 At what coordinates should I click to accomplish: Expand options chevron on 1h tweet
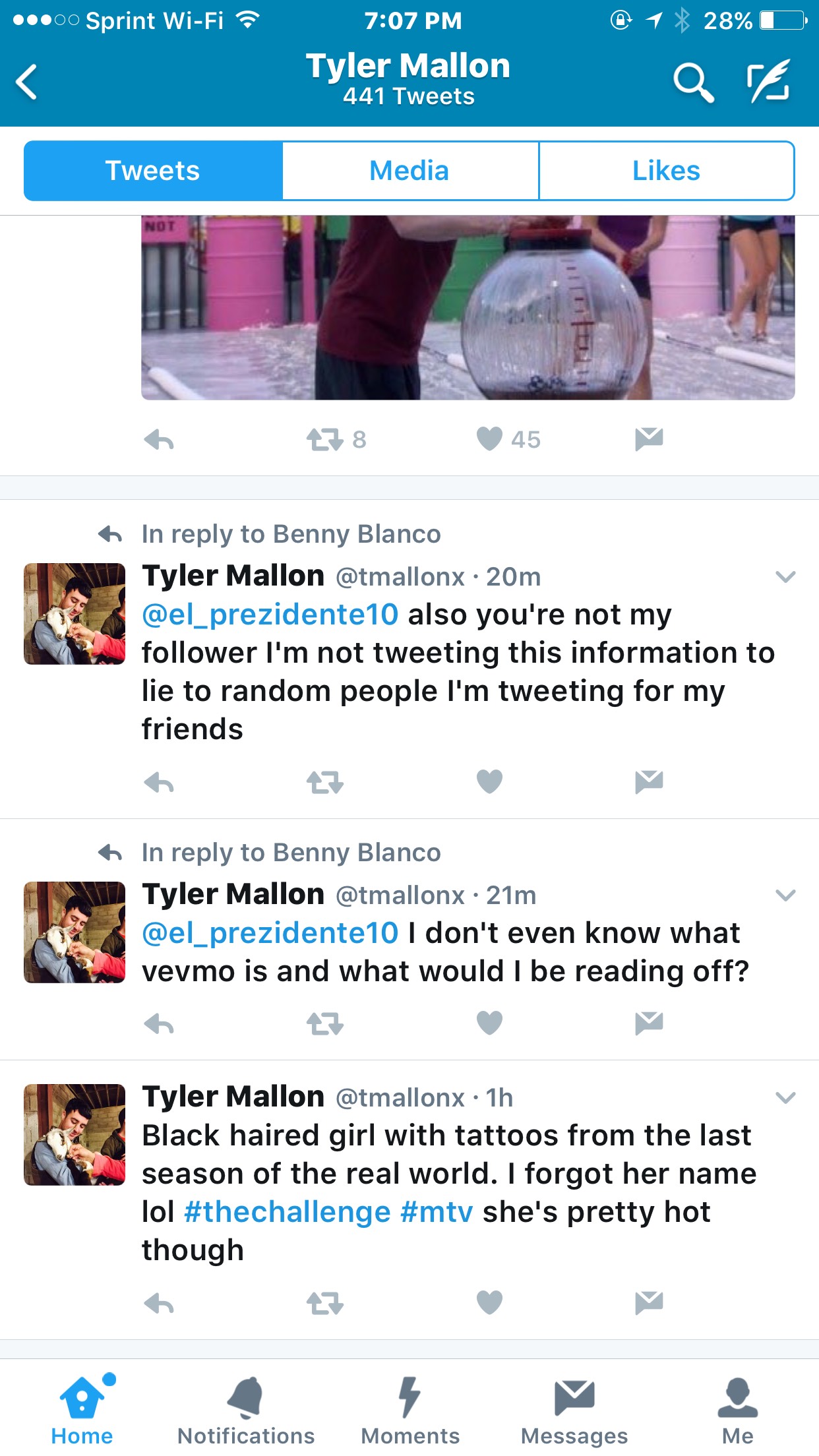[x=785, y=1098]
